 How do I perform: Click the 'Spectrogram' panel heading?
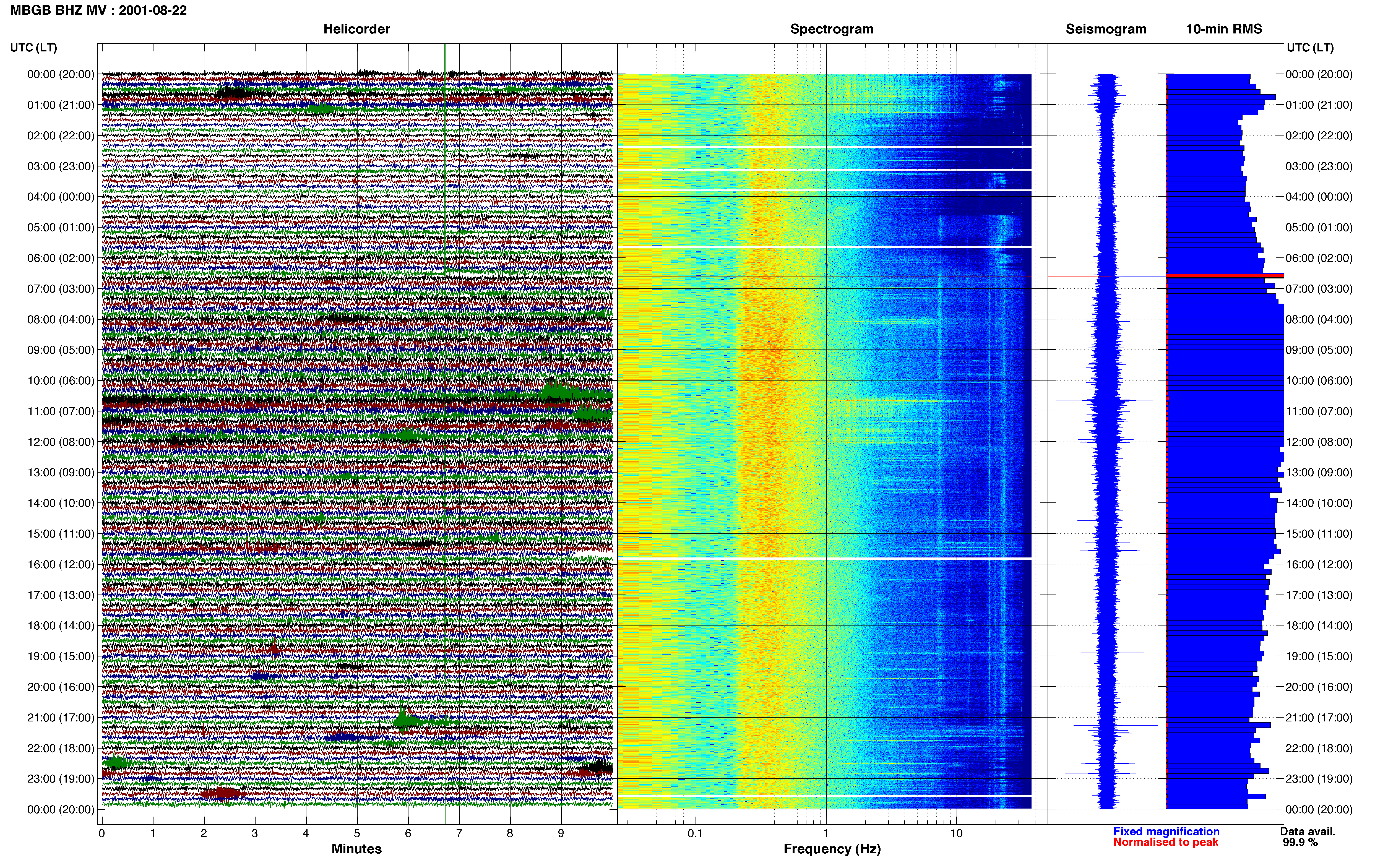pyautogui.click(x=832, y=29)
